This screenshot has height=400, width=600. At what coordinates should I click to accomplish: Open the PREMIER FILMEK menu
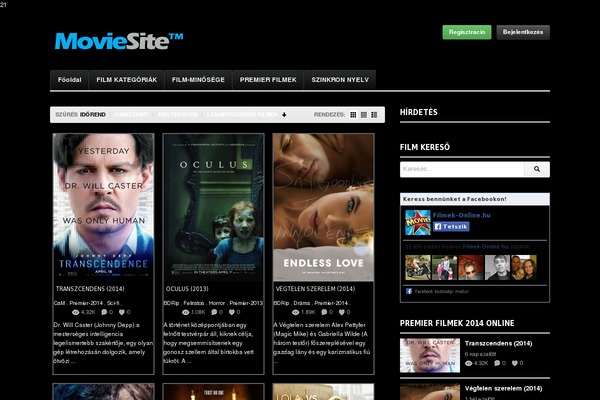[268, 80]
